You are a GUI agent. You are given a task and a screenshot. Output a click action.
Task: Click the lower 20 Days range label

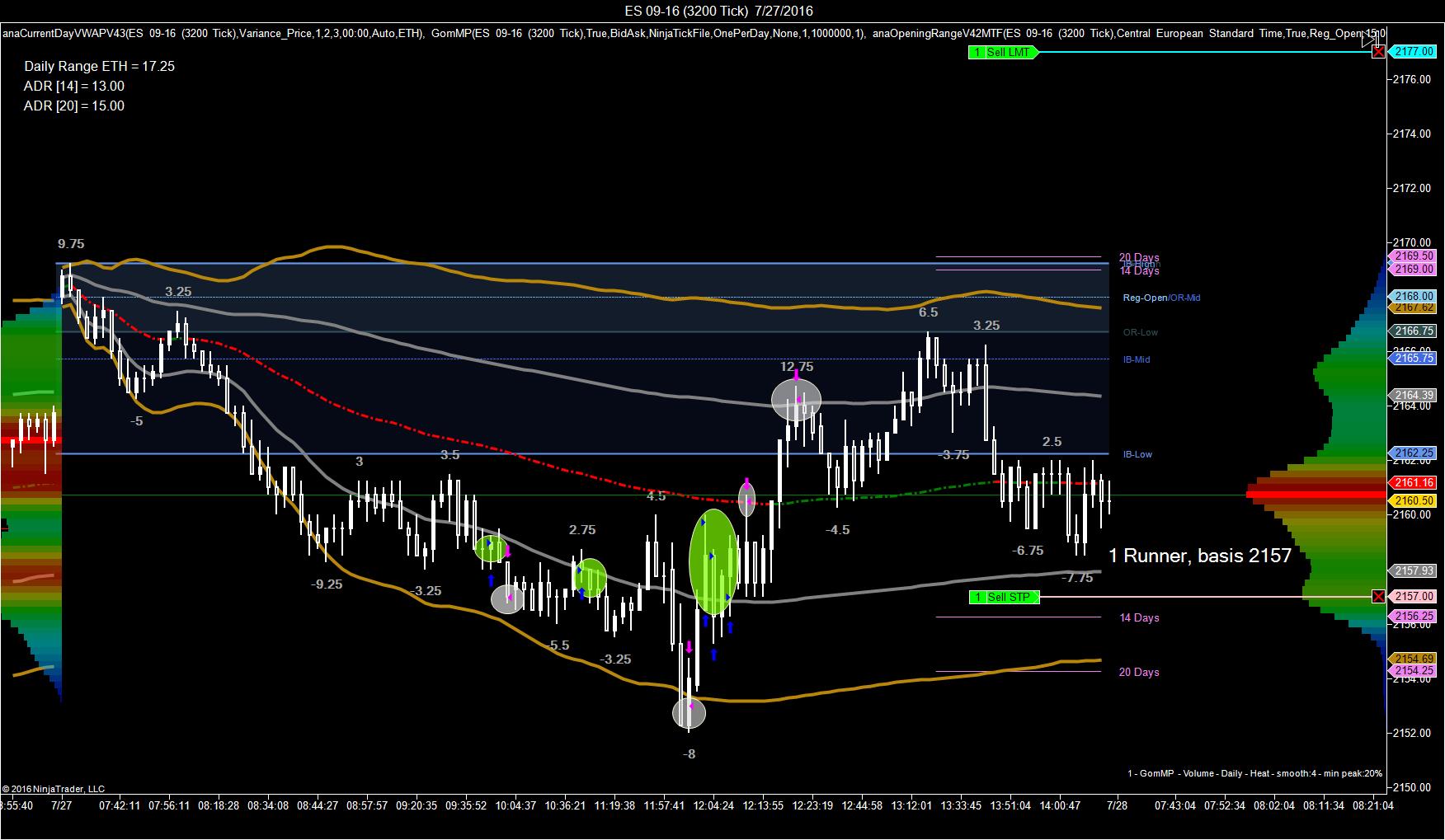(1138, 672)
